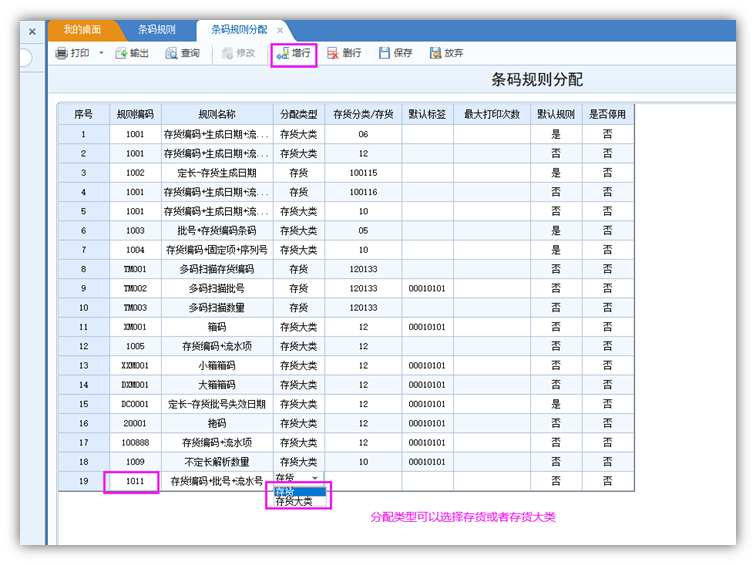756x565 pixels.
Task: Choose 存货 in the dropdown list
Action: pyautogui.click(x=300, y=492)
